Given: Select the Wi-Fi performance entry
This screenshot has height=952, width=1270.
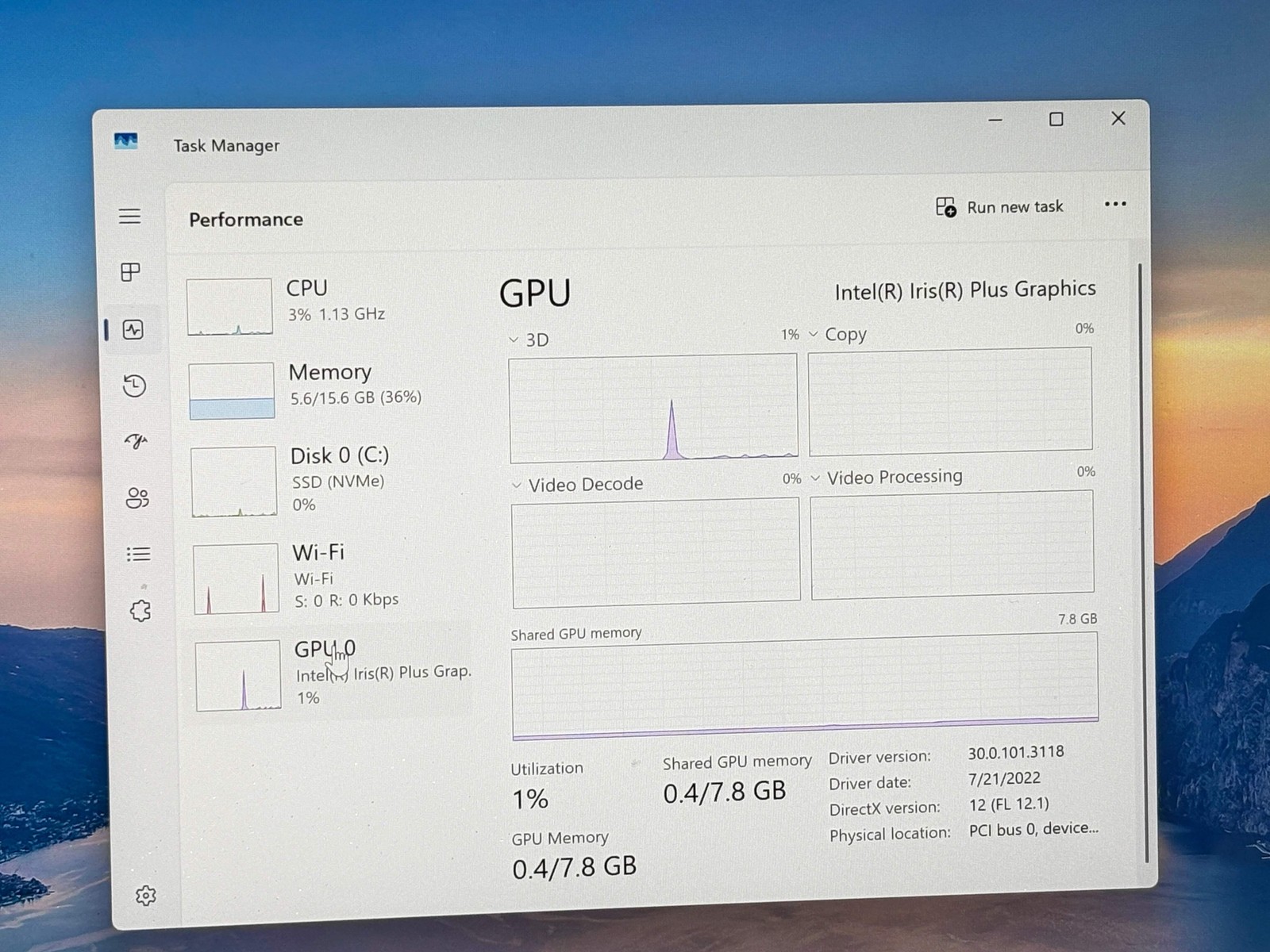Looking at the screenshot, I should point(330,577).
